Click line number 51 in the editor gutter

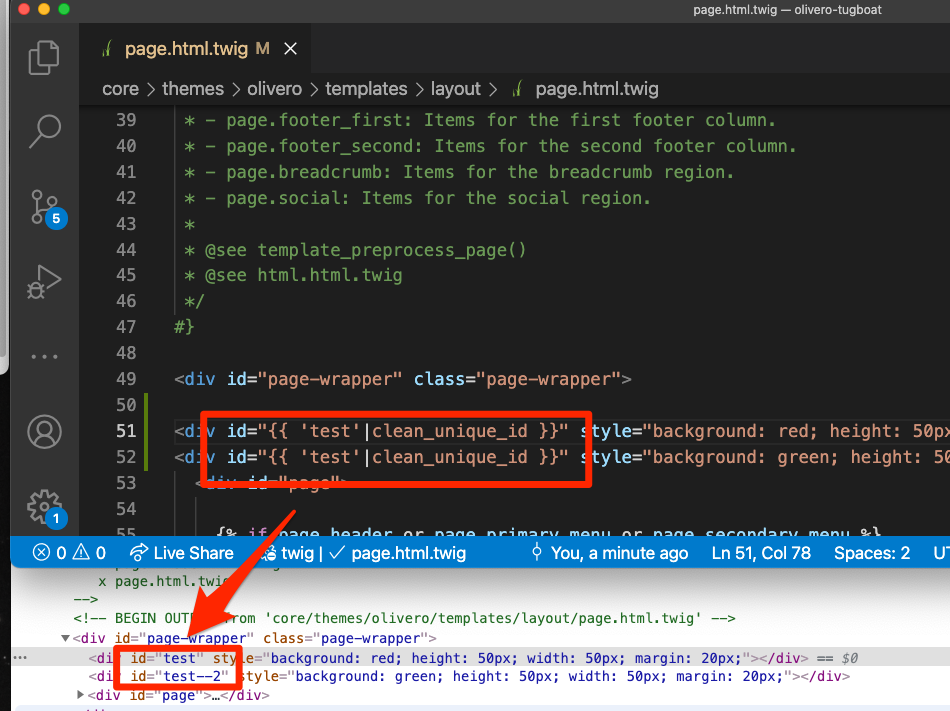(127, 431)
